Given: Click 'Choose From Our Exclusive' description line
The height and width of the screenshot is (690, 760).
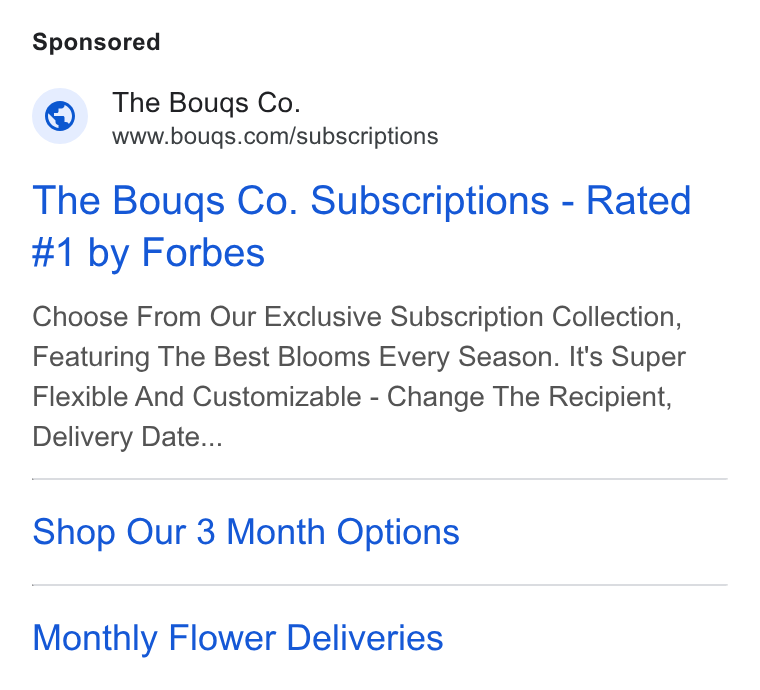Looking at the screenshot, I should 357,317.
